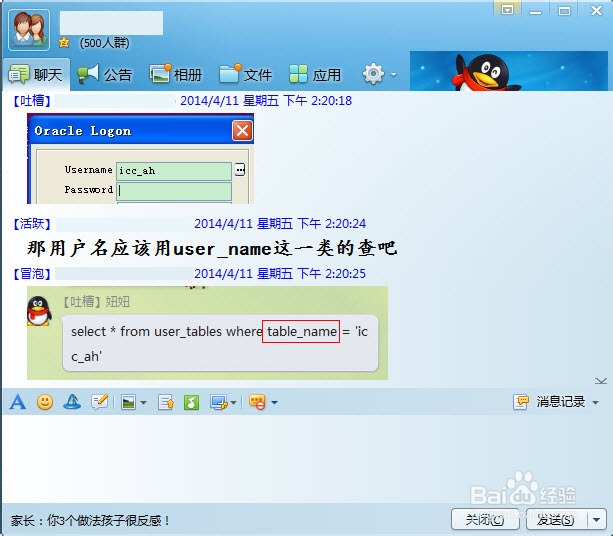
Task: Open the magic emoticon wizard hat
Action: click(72, 402)
